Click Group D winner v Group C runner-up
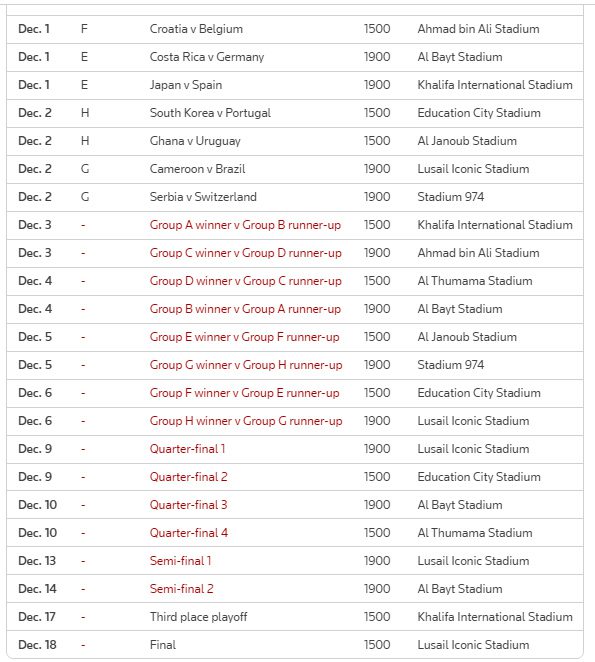This screenshot has width=595, height=662. click(x=245, y=281)
